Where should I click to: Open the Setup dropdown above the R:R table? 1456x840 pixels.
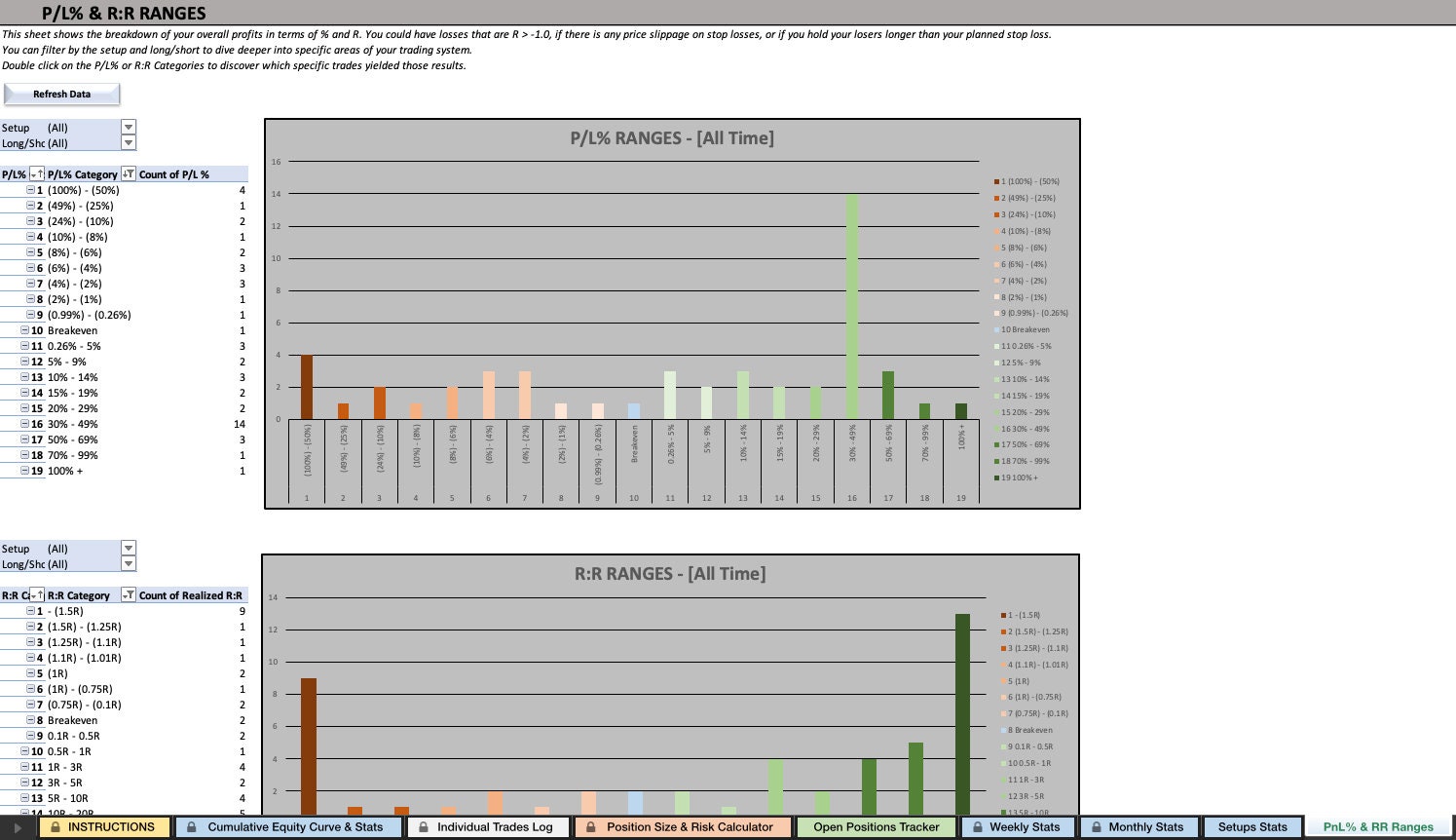[x=129, y=548]
